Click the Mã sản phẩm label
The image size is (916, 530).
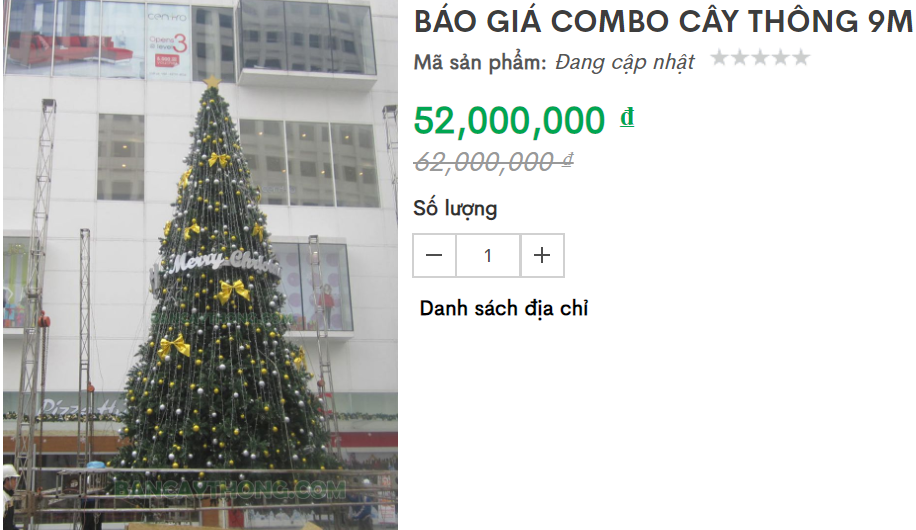click(x=480, y=62)
